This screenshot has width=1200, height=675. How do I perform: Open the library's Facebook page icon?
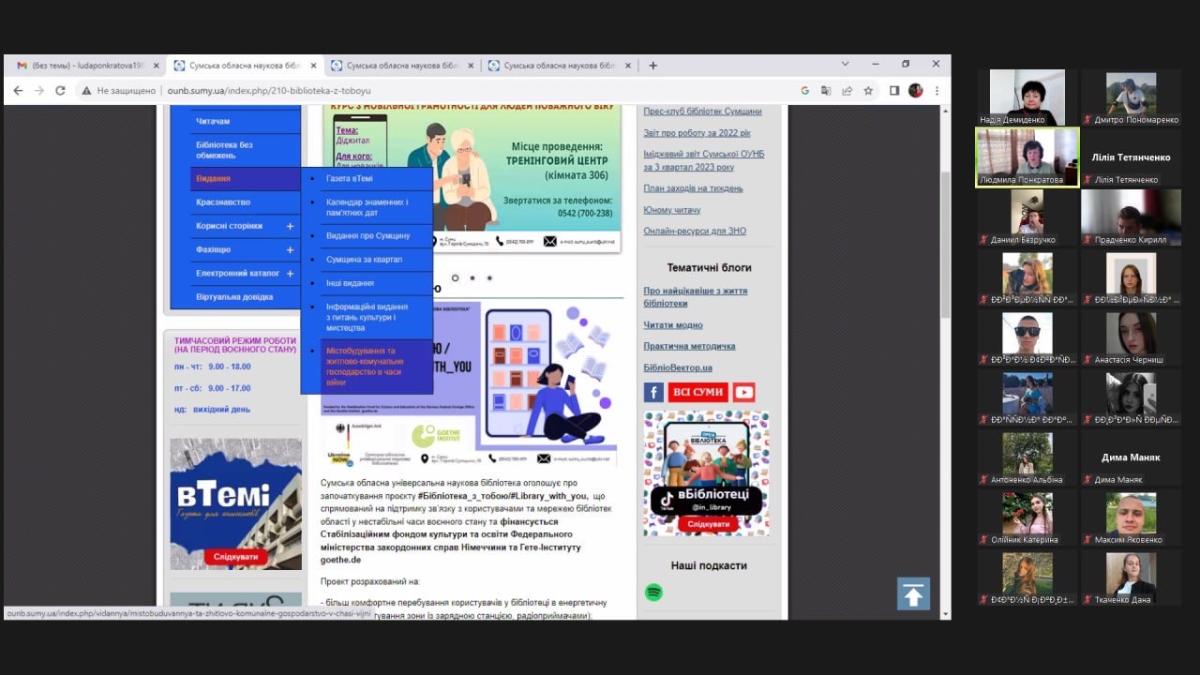coord(654,392)
